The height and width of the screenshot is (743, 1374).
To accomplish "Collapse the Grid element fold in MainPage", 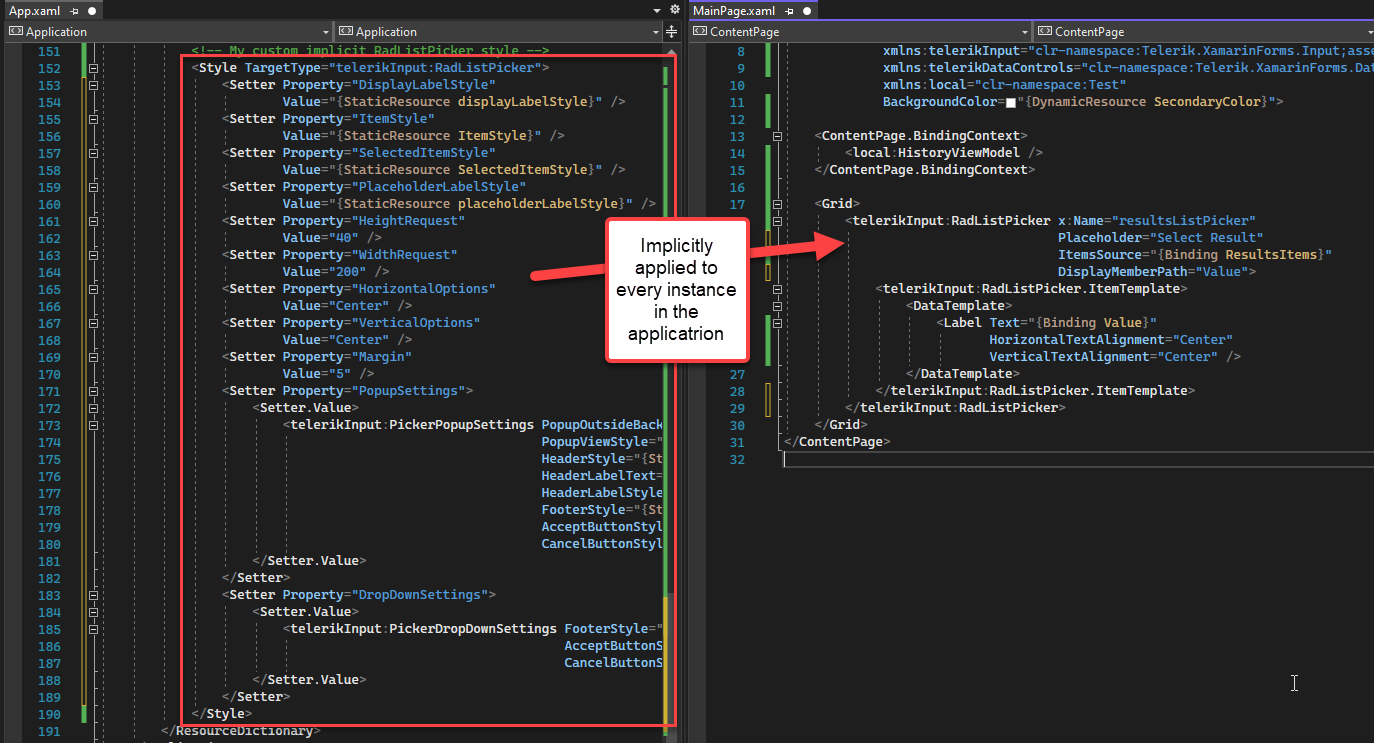I will point(777,203).
